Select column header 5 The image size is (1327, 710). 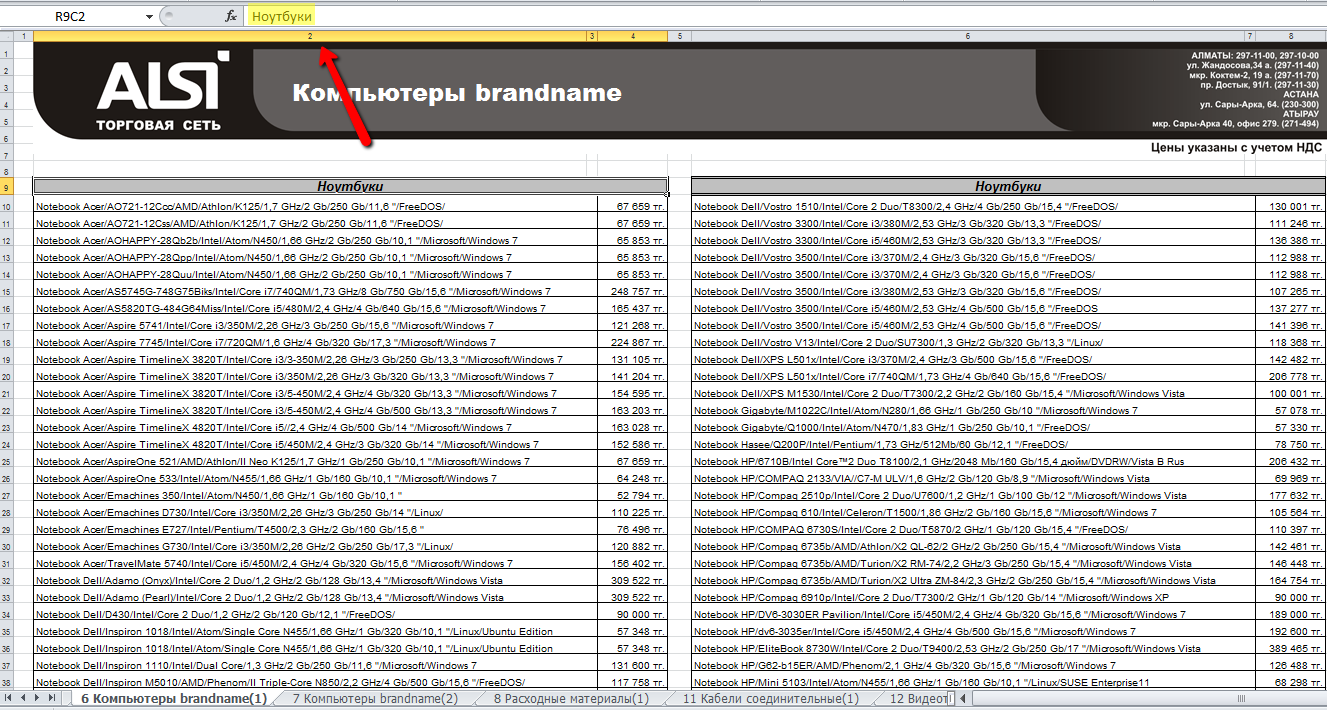tap(679, 36)
